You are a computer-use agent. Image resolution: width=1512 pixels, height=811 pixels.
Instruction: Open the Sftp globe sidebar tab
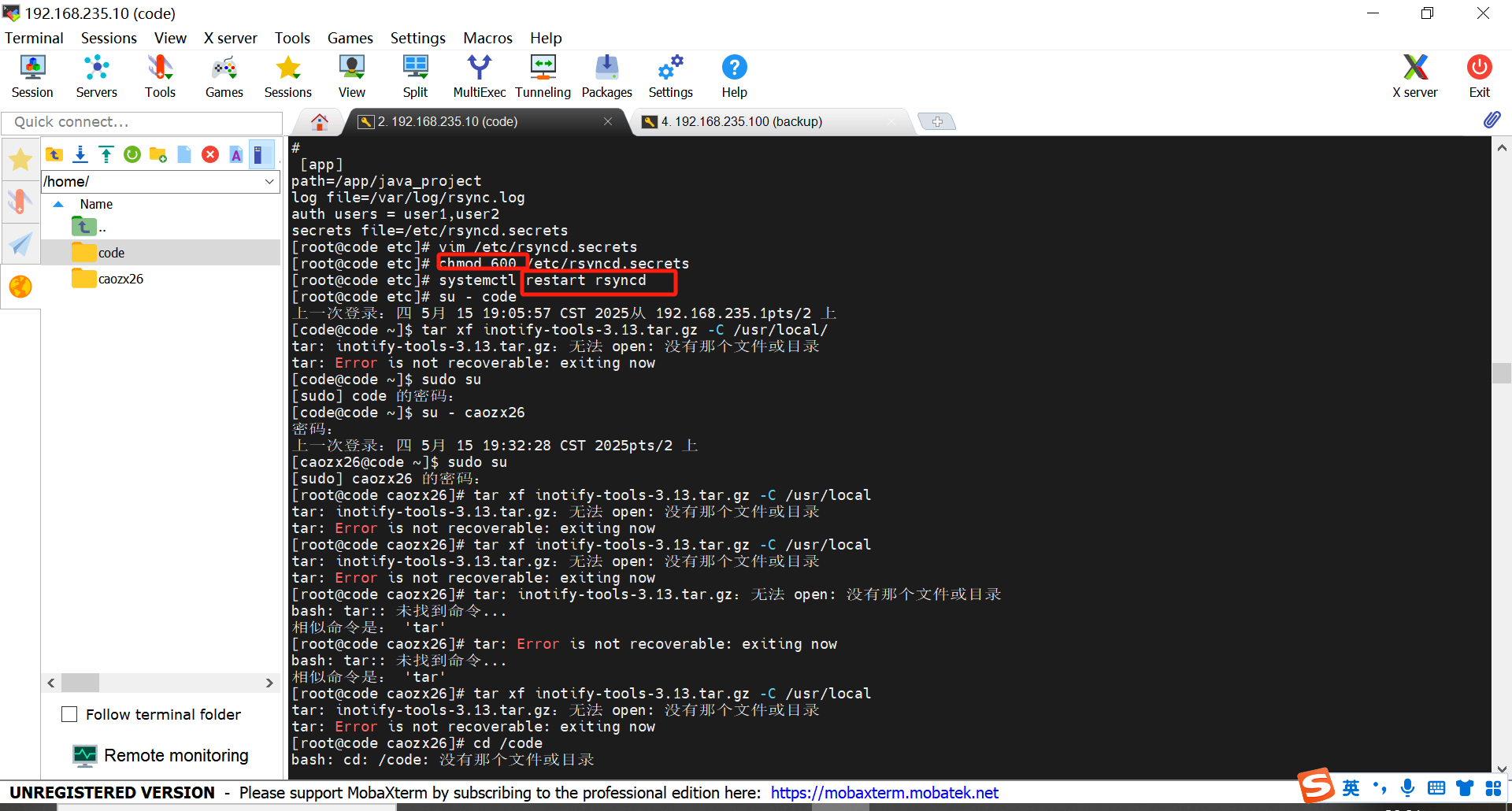[x=20, y=287]
